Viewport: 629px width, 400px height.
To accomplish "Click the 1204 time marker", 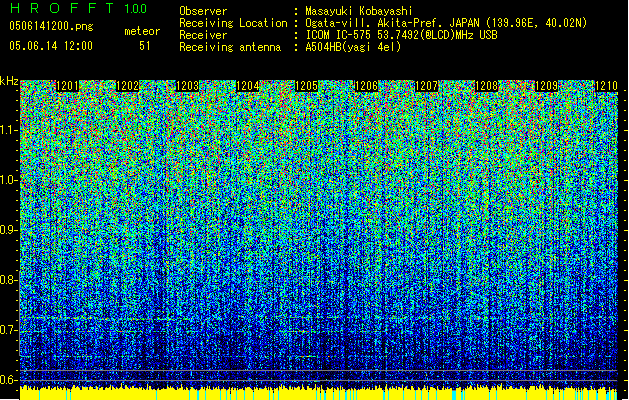I will pos(248,86).
